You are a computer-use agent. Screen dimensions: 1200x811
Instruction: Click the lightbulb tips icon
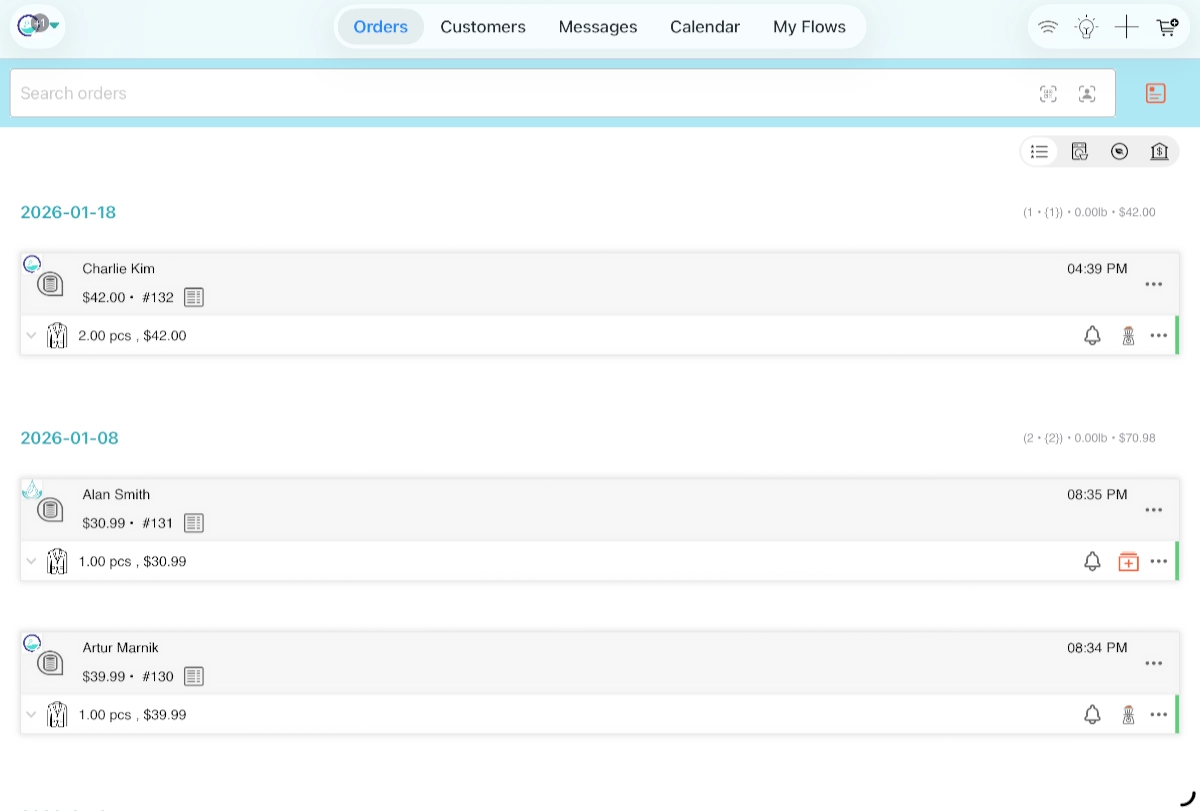pyautogui.click(x=1086, y=27)
